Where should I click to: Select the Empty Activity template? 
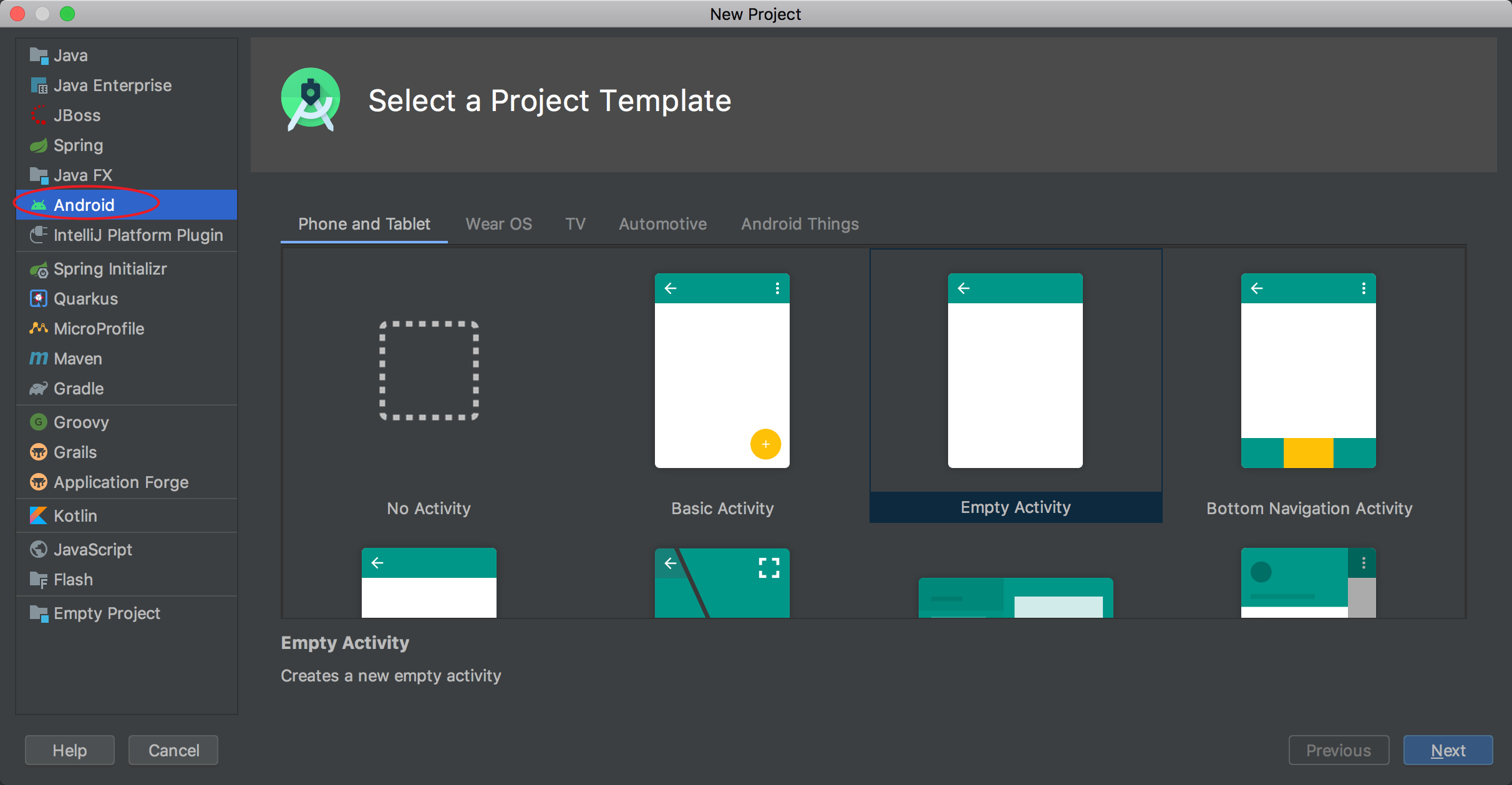pos(1015,387)
